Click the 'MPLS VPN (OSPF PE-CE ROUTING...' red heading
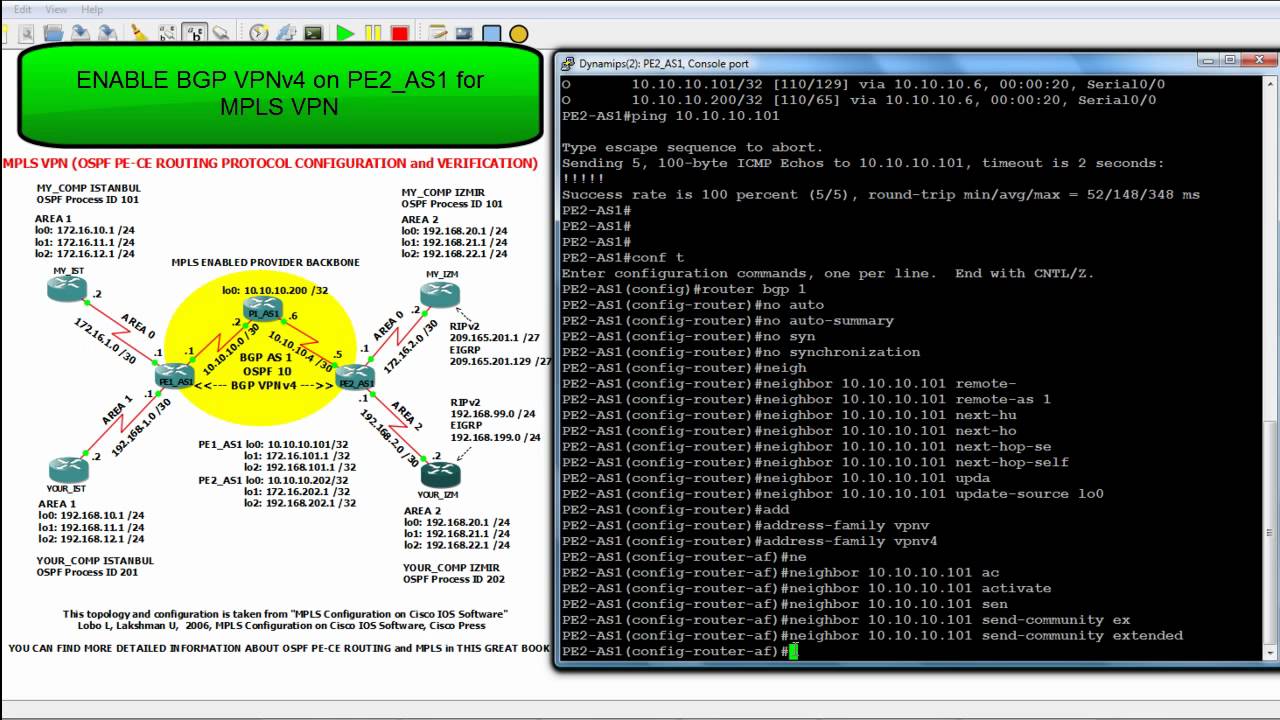The width and height of the screenshot is (1280, 720). pos(270,163)
